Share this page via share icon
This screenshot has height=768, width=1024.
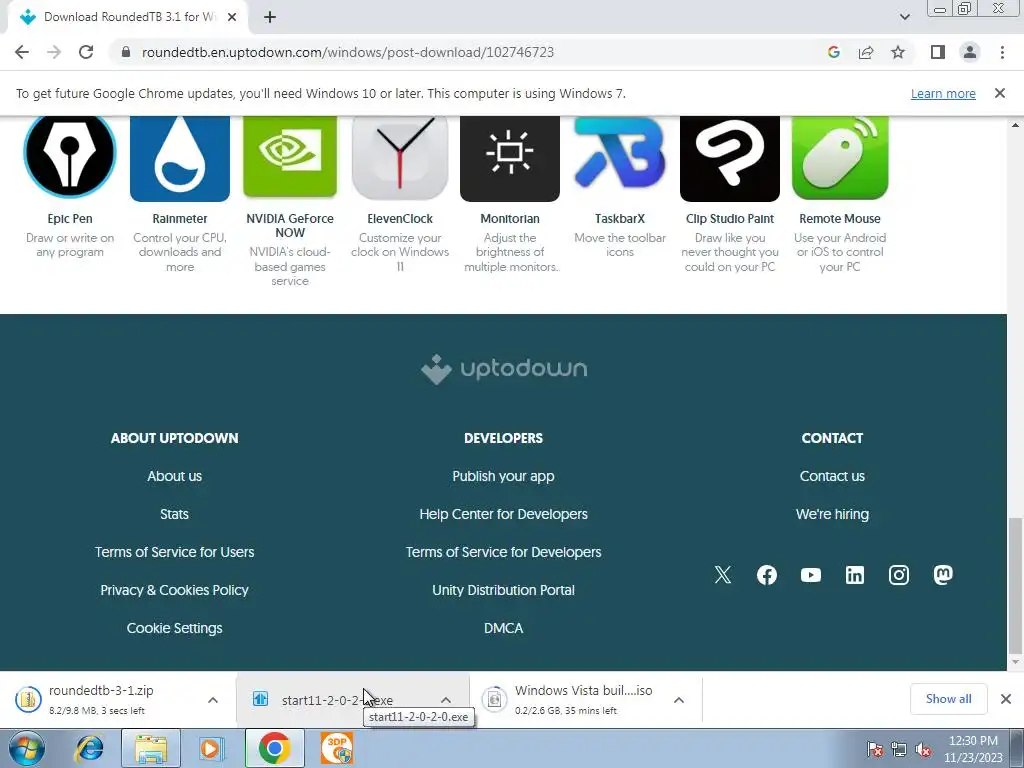click(866, 52)
